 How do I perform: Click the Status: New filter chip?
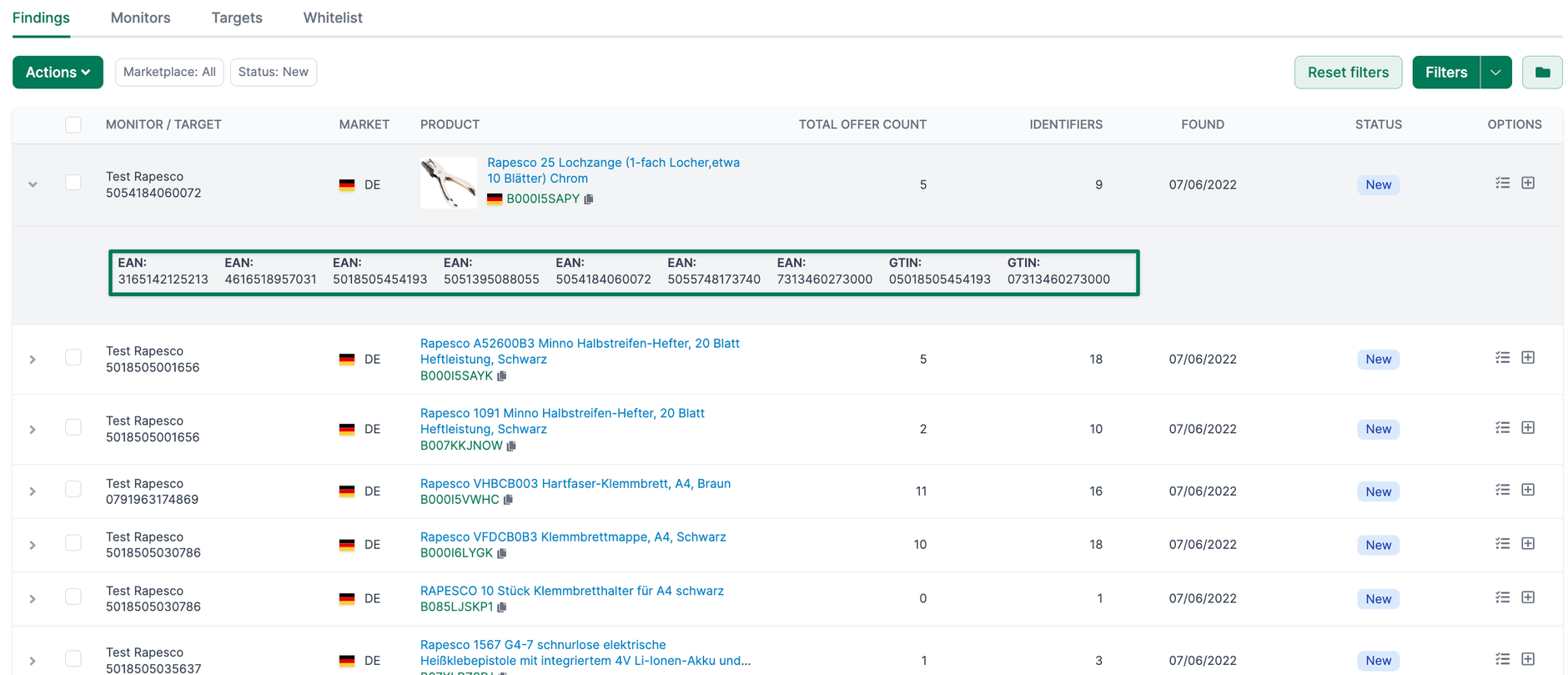click(x=273, y=72)
